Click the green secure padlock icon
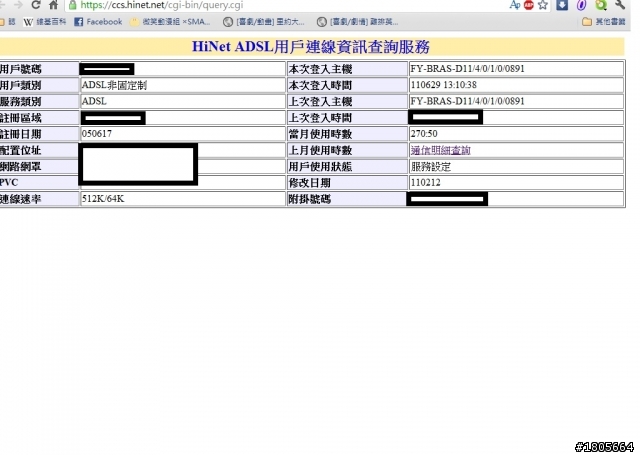The height and width of the screenshot is (455, 640). (x=73, y=5)
